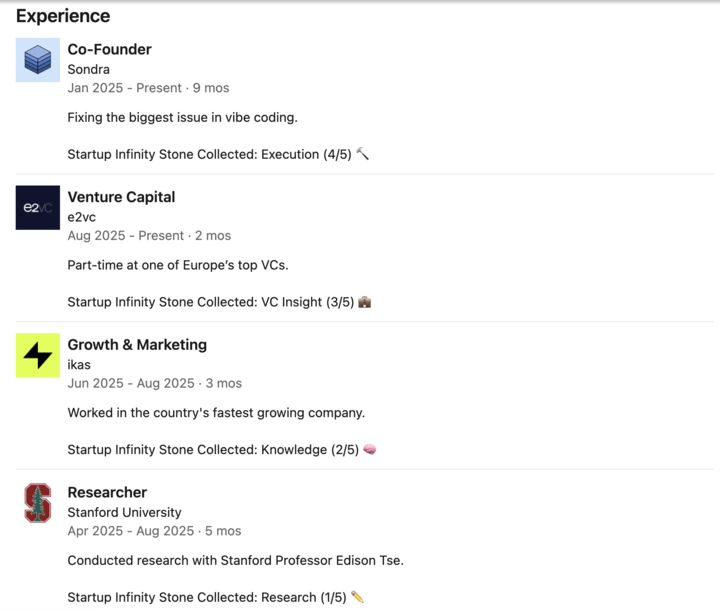The height and width of the screenshot is (611, 720).
Task: Click the ikas lightning bolt logo
Action: pyautogui.click(x=38, y=355)
